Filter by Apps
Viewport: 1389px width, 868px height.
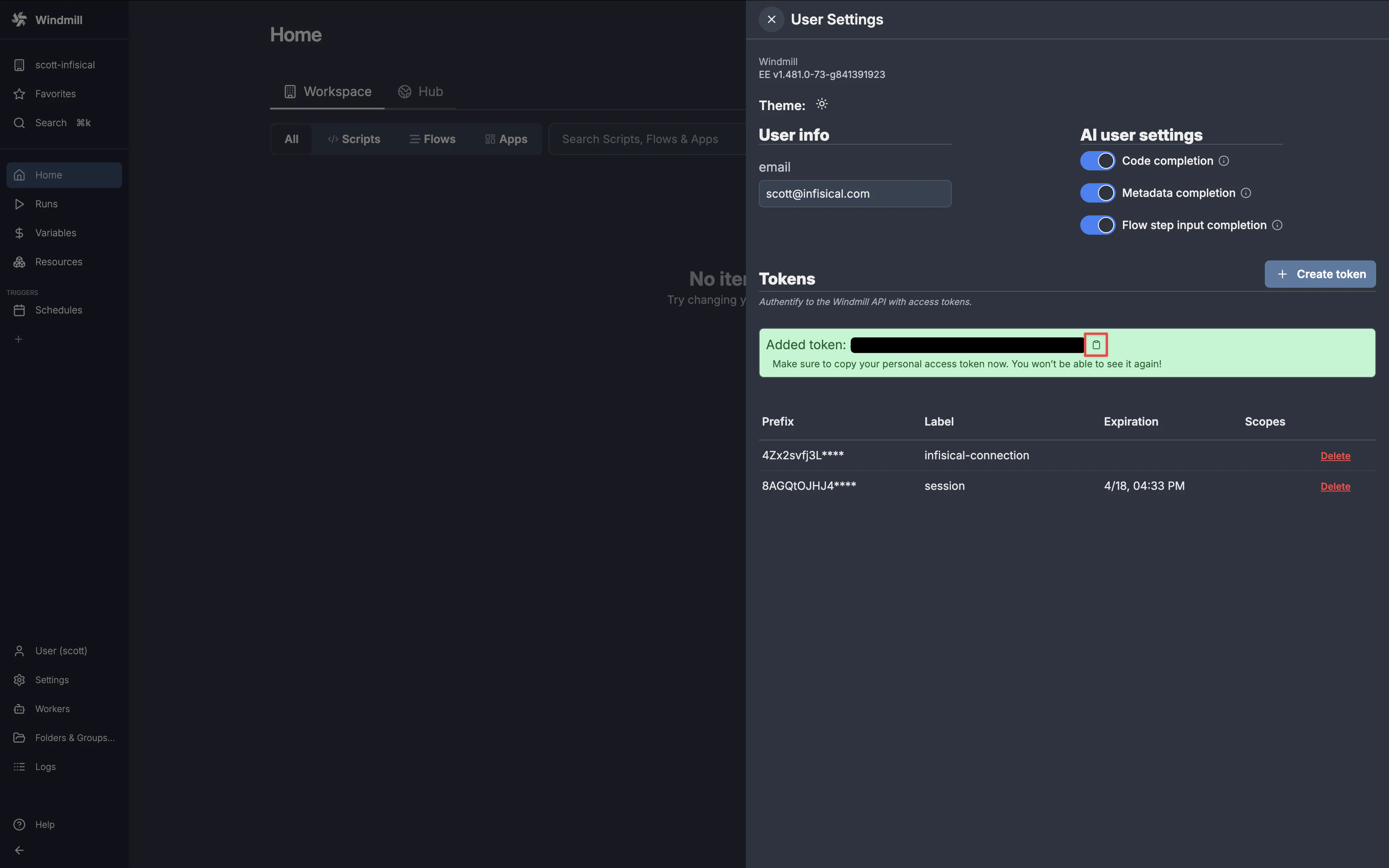506,139
